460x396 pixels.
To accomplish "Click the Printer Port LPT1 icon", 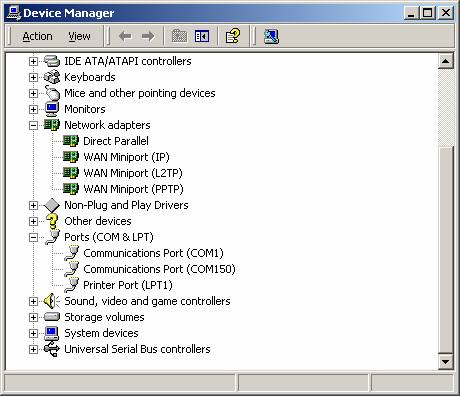I will [71, 285].
